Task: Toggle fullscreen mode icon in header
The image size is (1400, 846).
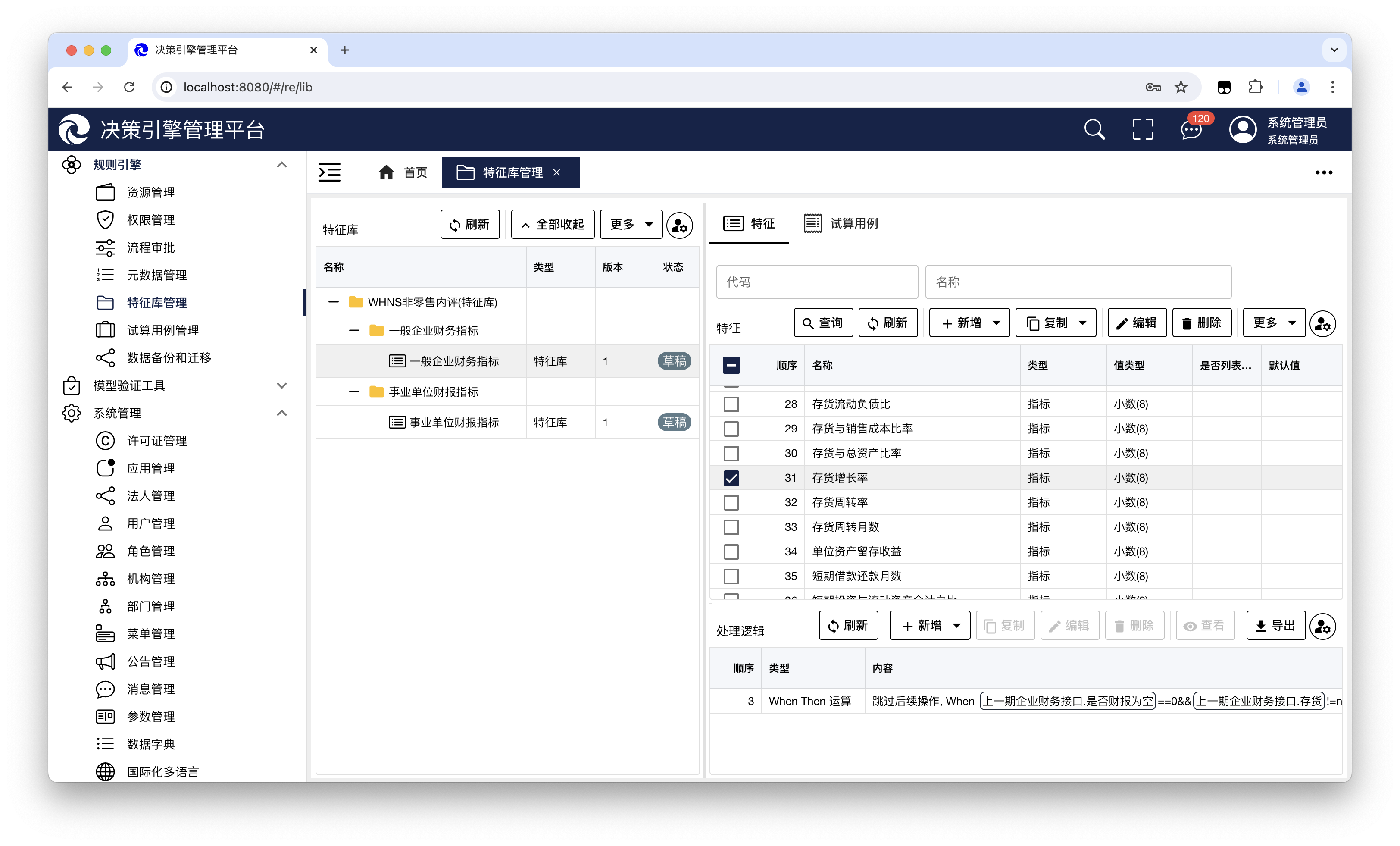Action: tap(1143, 130)
